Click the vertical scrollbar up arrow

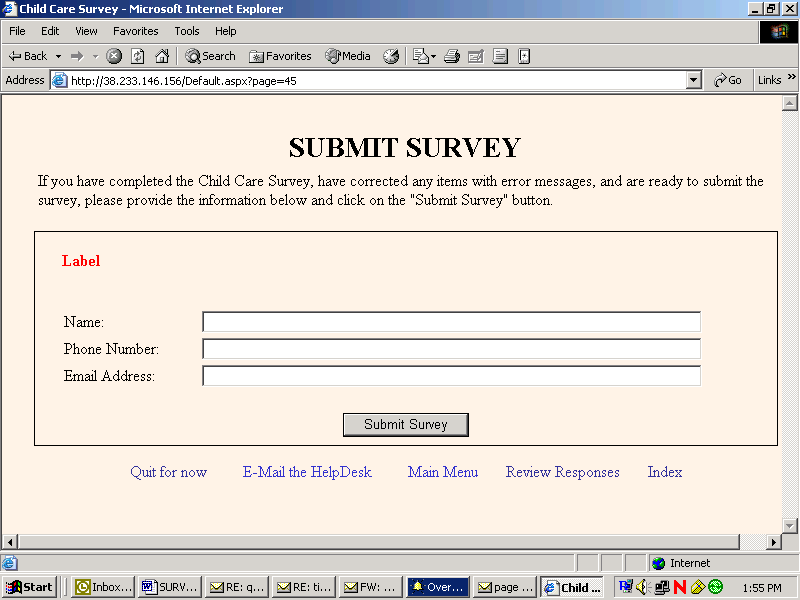tap(790, 103)
